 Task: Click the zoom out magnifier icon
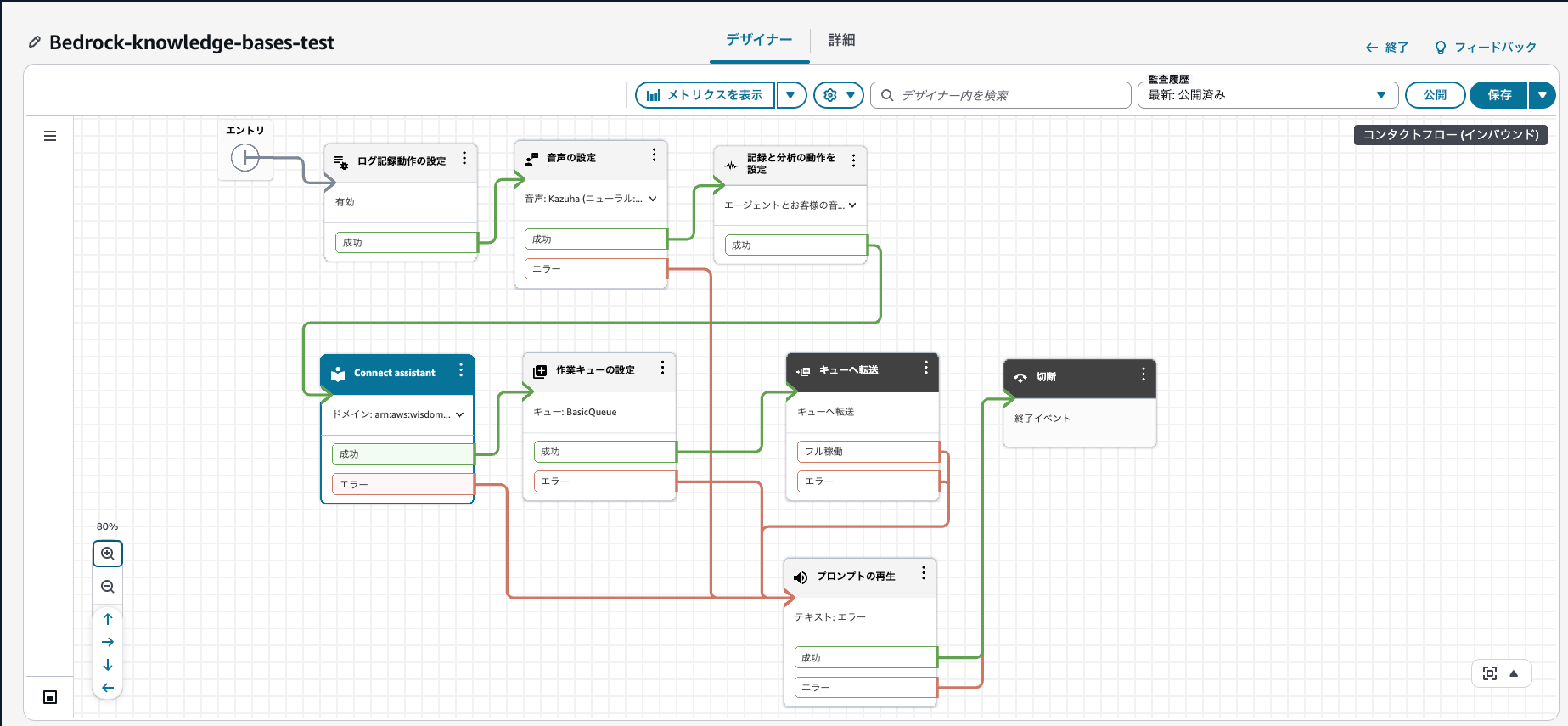click(x=108, y=587)
